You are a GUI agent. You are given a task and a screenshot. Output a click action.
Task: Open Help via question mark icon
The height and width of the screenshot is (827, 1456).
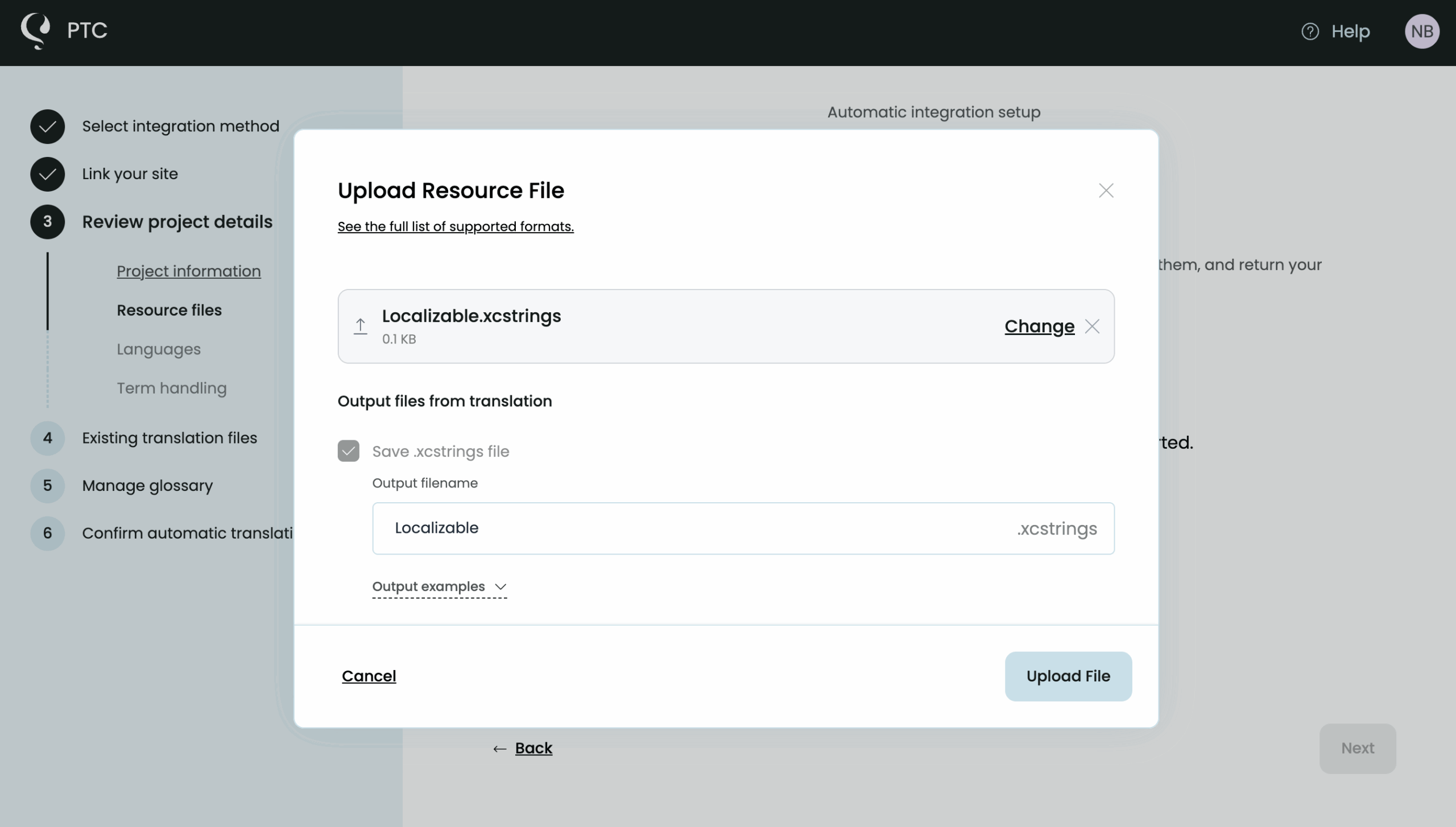click(1310, 31)
